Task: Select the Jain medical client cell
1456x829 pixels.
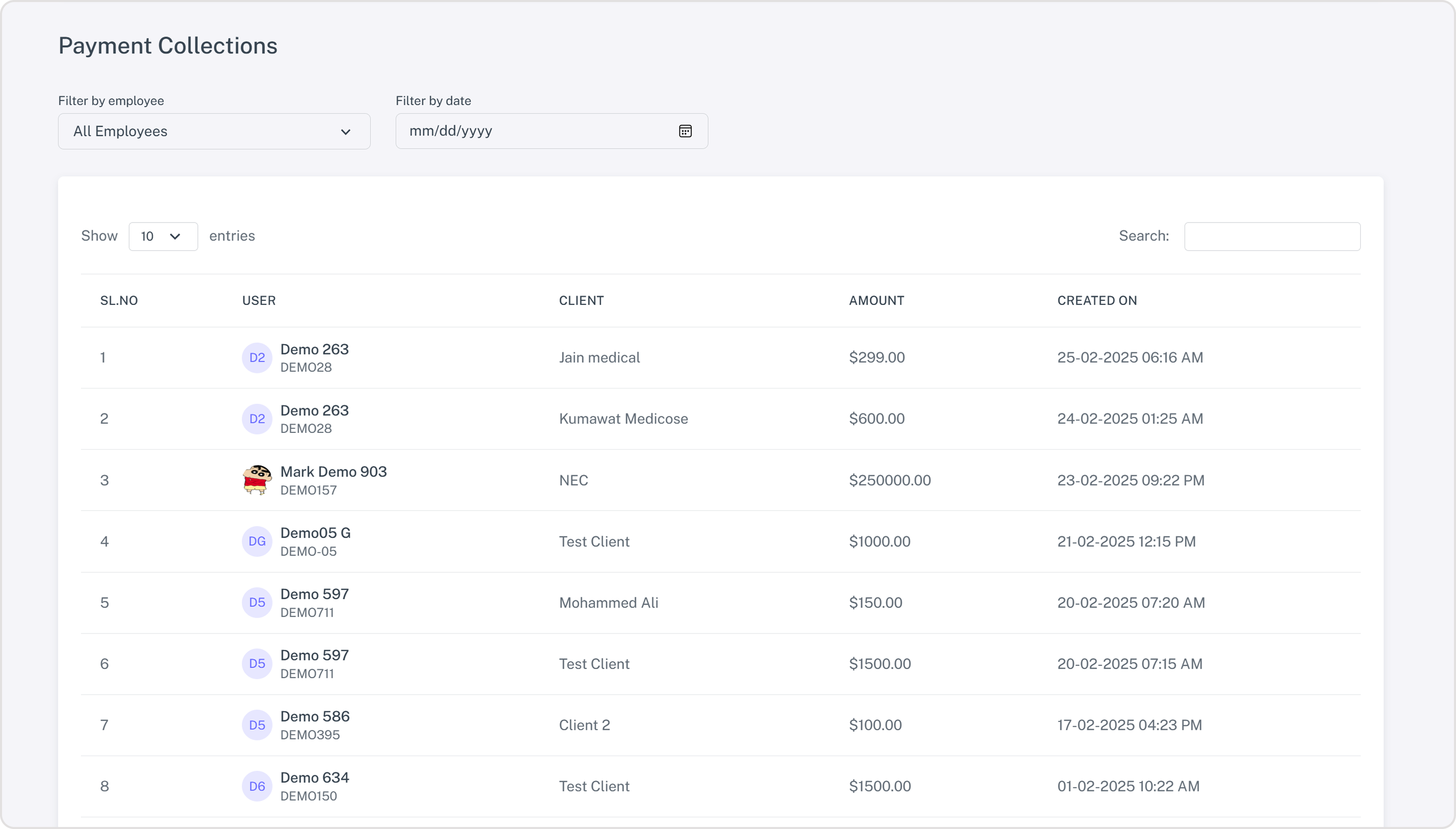Action: (599, 357)
